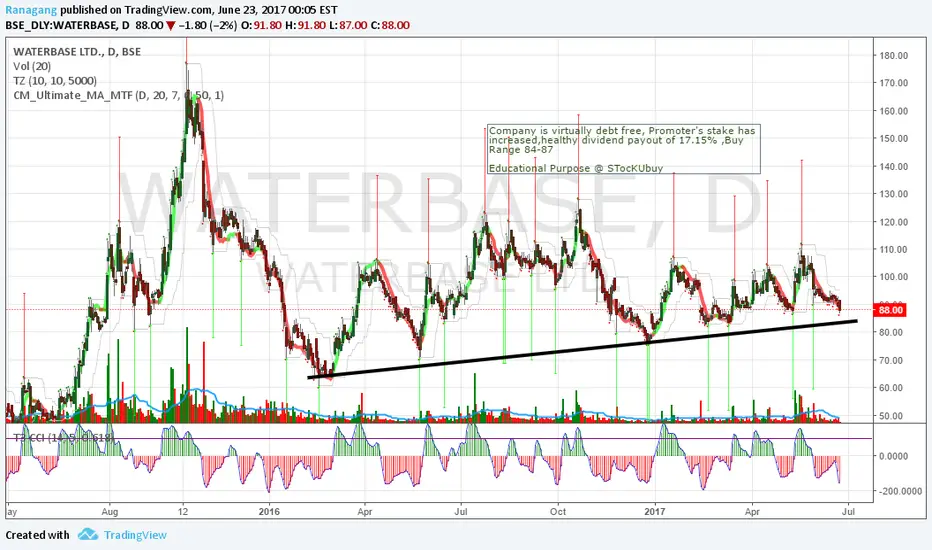The image size is (932, 550).
Task: Click the 12 time axis label
Action: pyautogui.click(x=183, y=511)
